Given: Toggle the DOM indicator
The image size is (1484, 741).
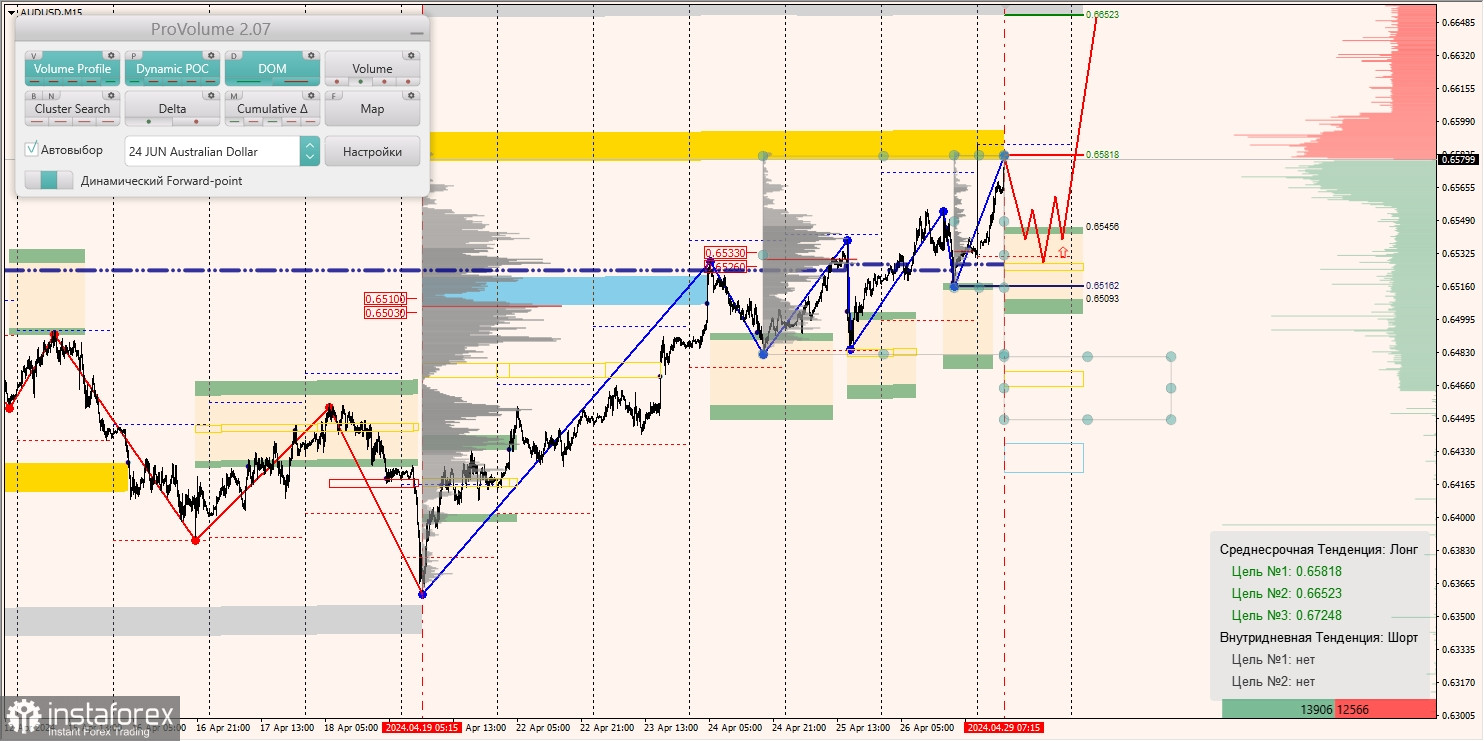Looking at the screenshot, I should [272, 69].
